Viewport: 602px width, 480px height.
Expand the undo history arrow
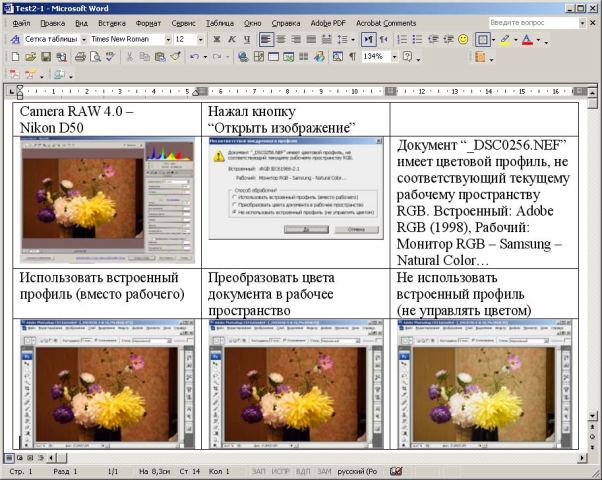205,58
